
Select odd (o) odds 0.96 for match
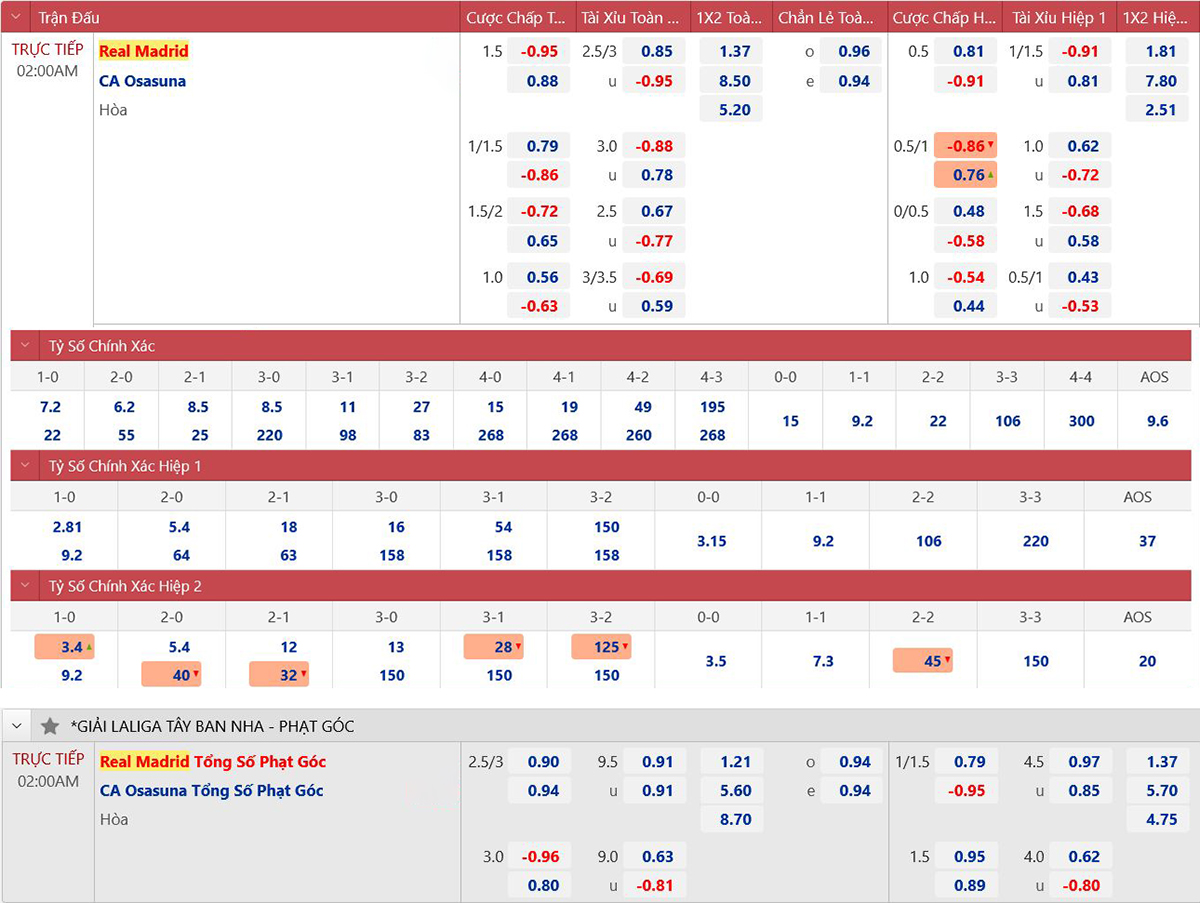(x=853, y=52)
